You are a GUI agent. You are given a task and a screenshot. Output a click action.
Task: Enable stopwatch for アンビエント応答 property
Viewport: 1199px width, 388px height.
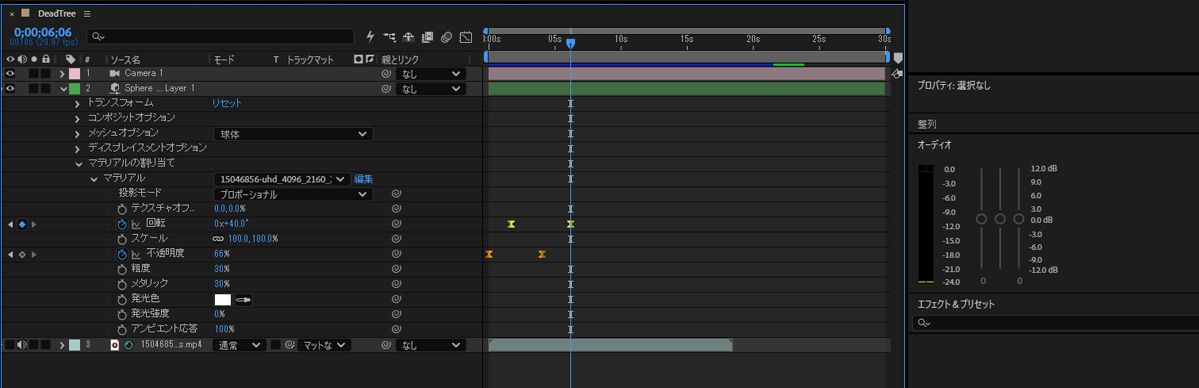122,329
